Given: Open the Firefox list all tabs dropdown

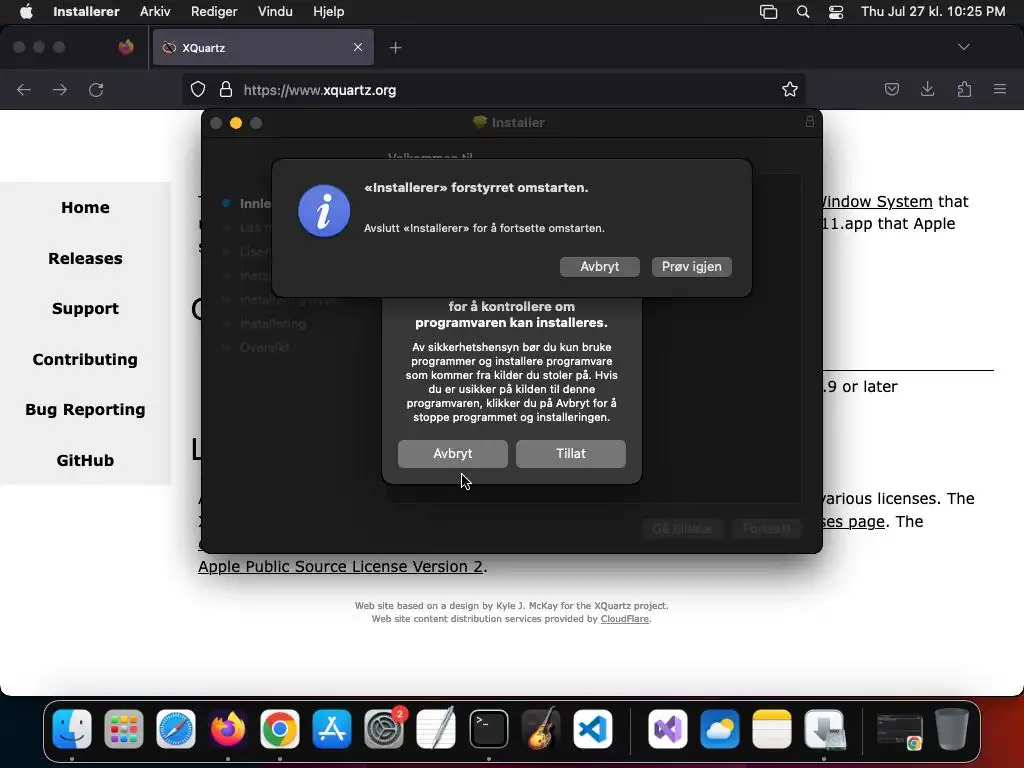Looking at the screenshot, I should coord(963,47).
